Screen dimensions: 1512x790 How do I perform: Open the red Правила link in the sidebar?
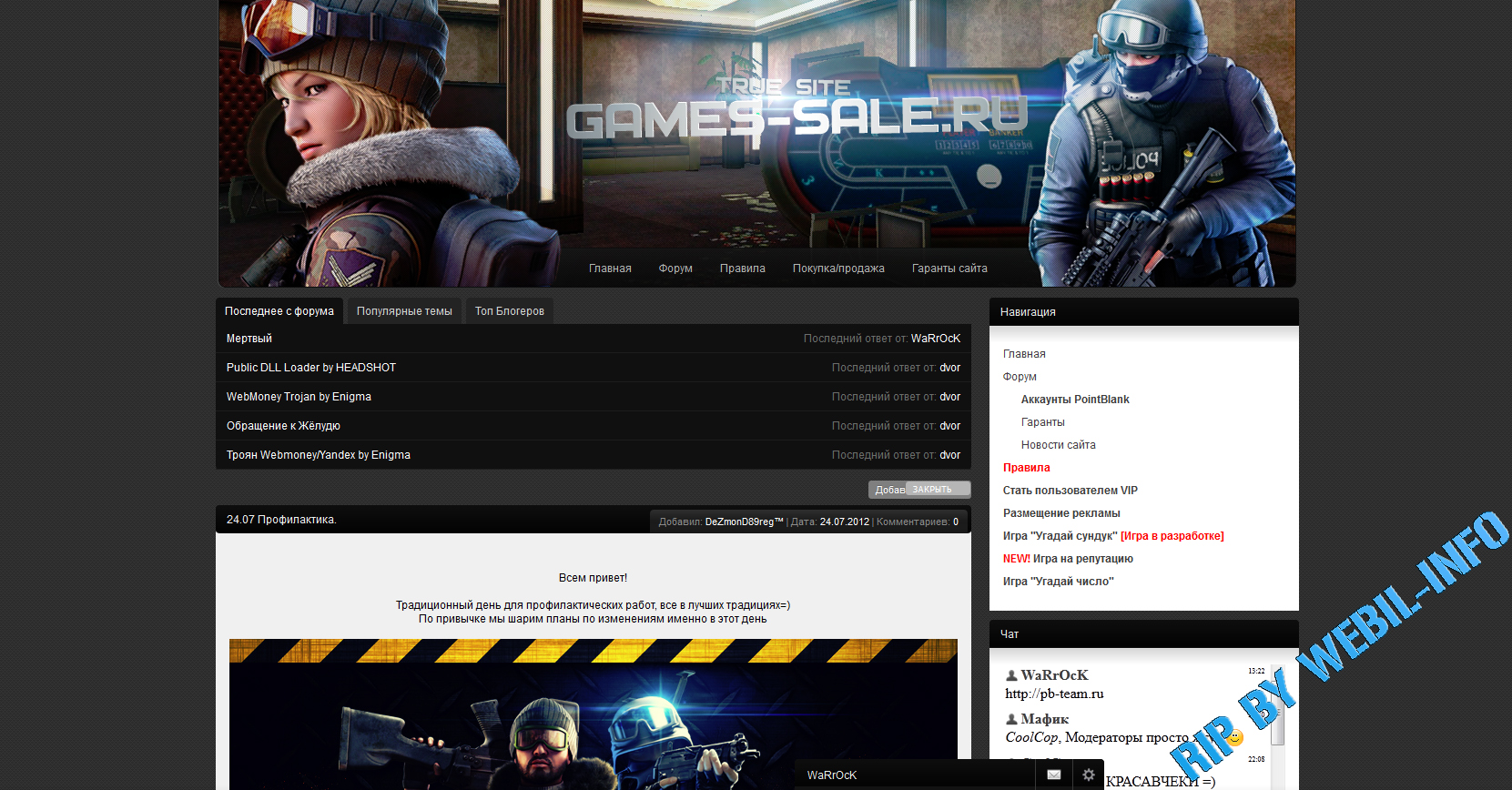point(1027,468)
